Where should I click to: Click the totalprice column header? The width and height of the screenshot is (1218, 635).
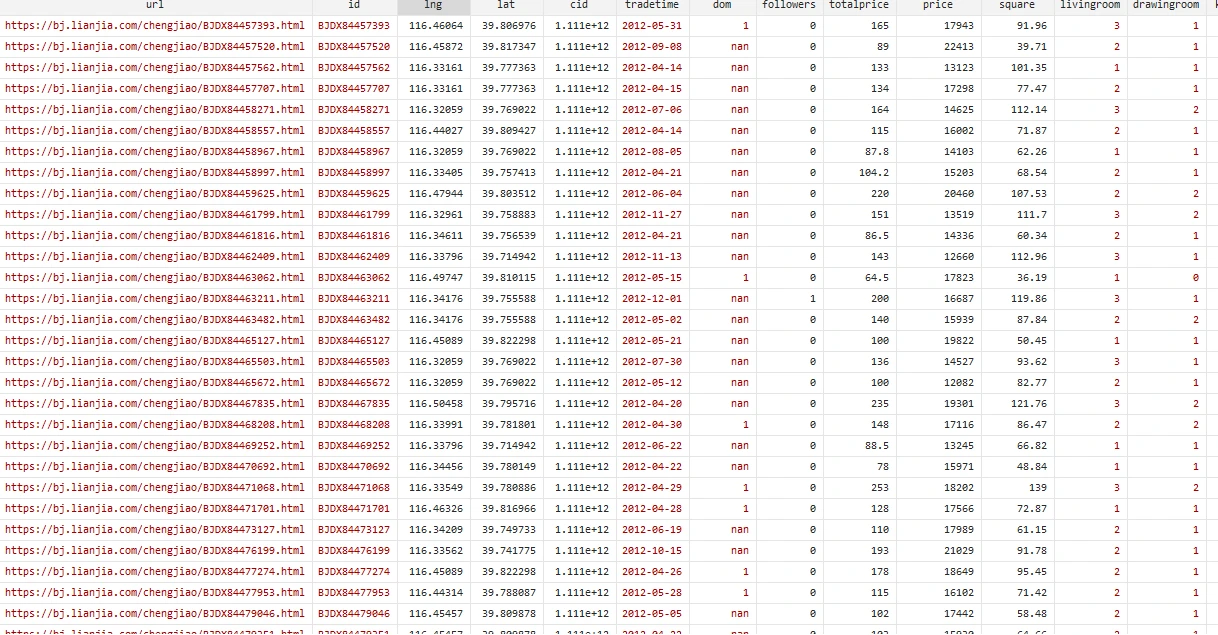[x=858, y=5]
